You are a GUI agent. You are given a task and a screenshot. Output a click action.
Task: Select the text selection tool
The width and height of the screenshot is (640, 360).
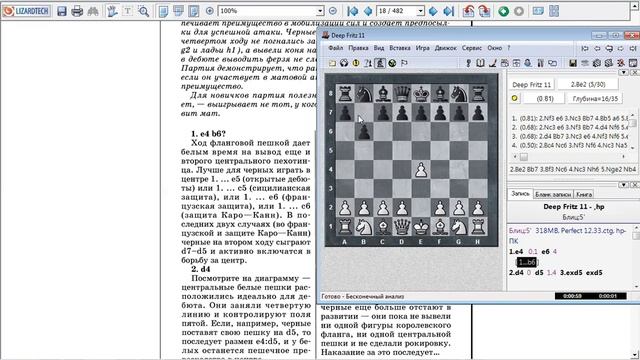pyautogui.click(x=127, y=11)
